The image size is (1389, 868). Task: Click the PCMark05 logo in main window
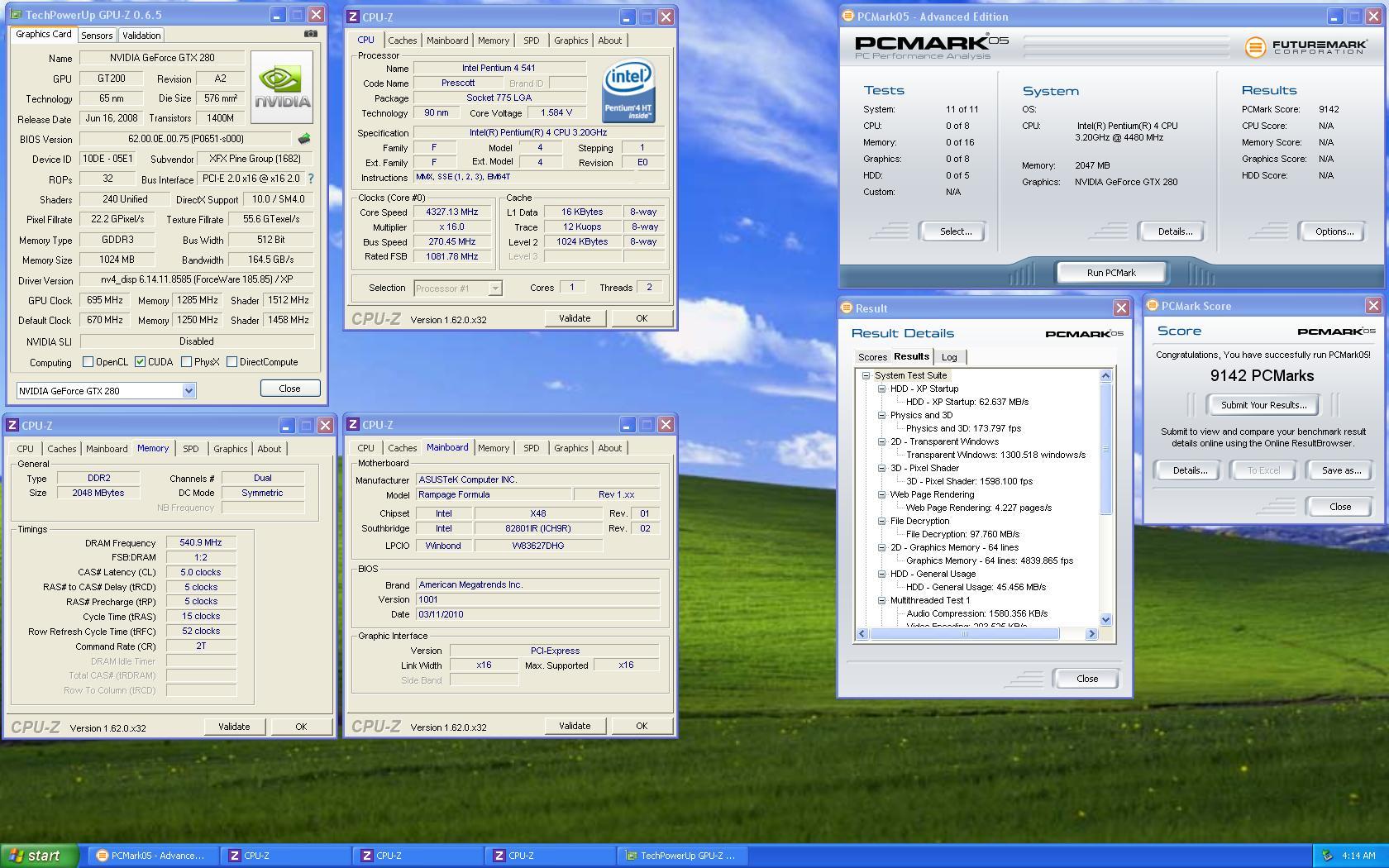pyautogui.click(x=931, y=47)
